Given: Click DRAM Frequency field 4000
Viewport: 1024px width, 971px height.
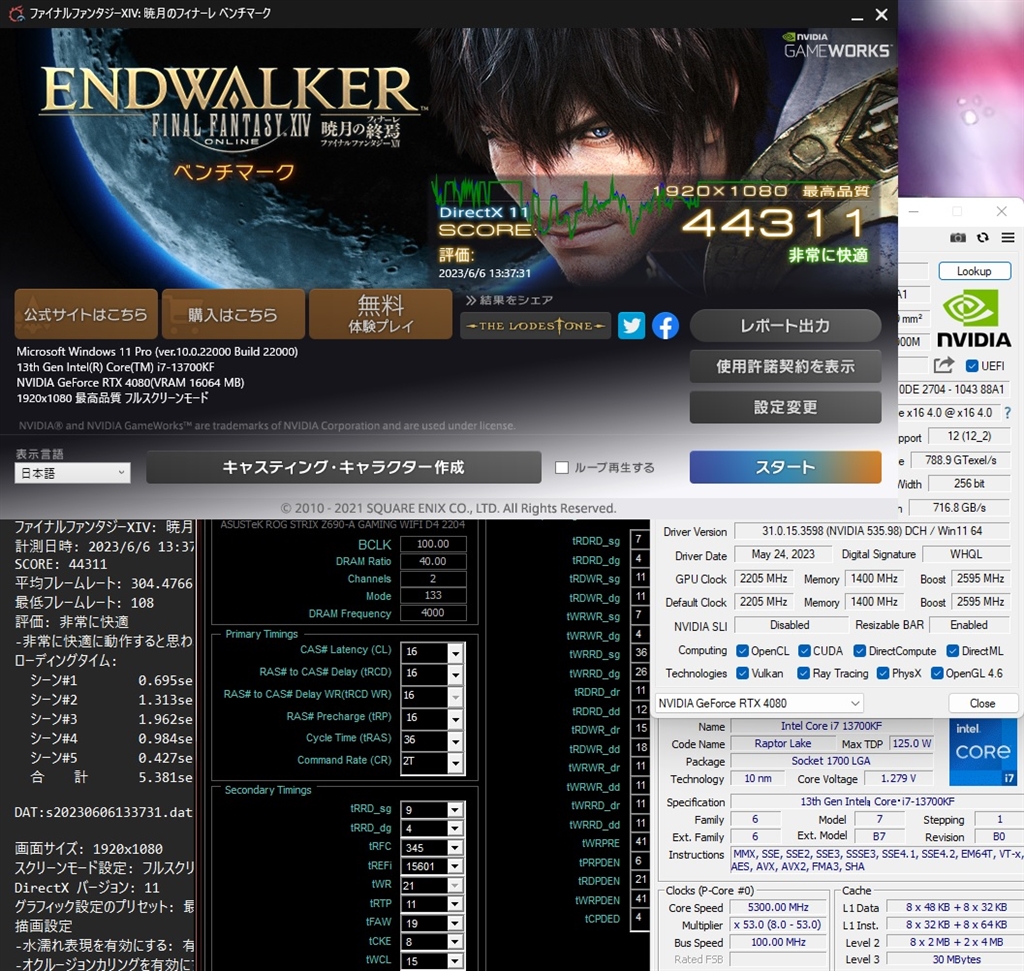Looking at the screenshot, I should point(433,613).
